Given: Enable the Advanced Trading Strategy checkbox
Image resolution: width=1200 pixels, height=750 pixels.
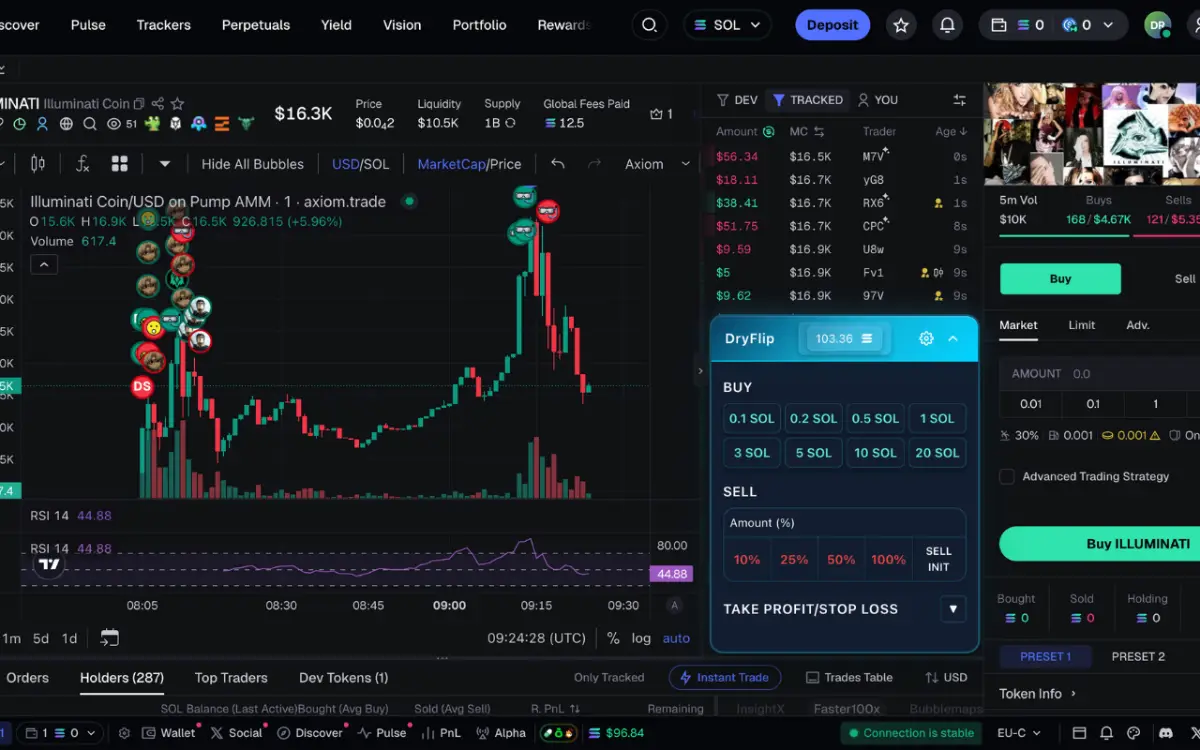Looking at the screenshot, I should (x=1007, y=477).
